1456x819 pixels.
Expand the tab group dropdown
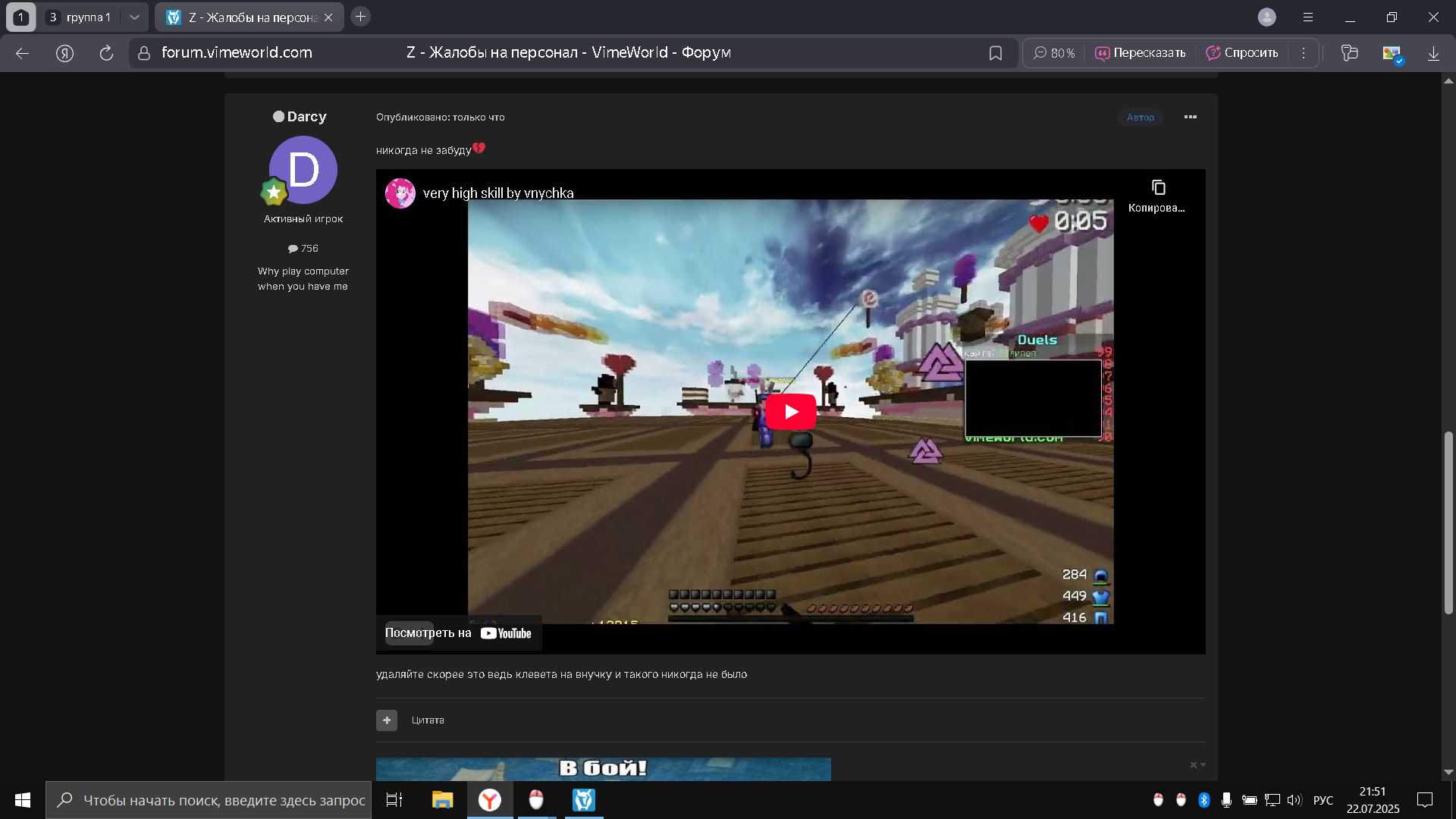tap(134, 17)
